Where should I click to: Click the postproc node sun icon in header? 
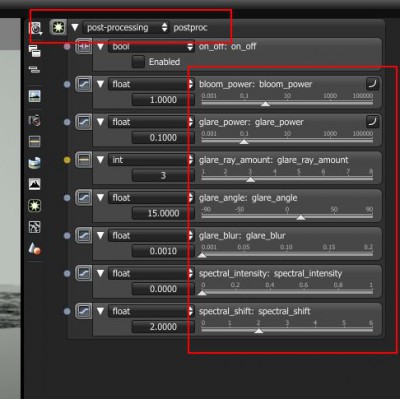pyautogui.click(x=58, y=27)
